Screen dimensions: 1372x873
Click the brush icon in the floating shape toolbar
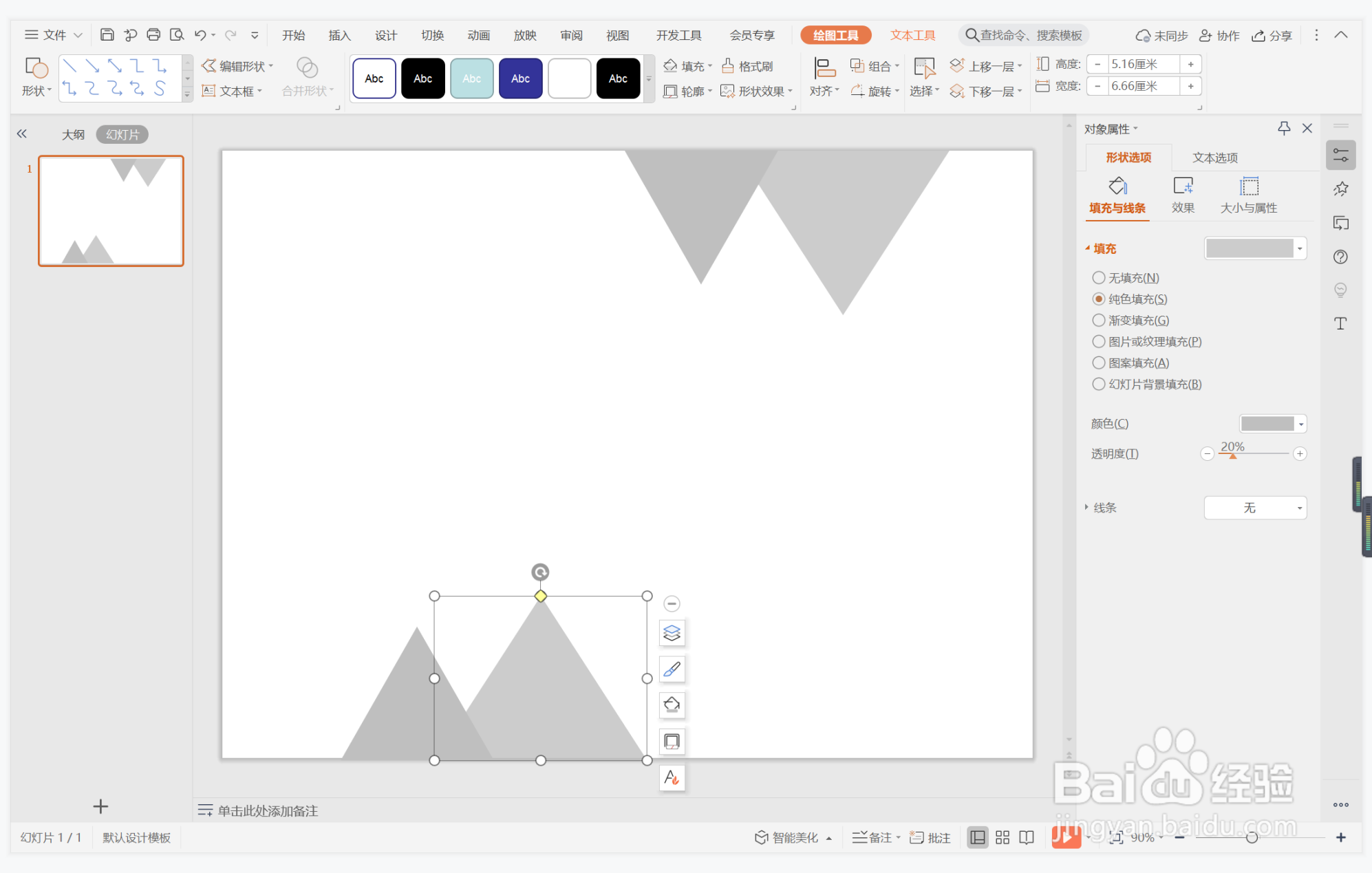(672, 669)
